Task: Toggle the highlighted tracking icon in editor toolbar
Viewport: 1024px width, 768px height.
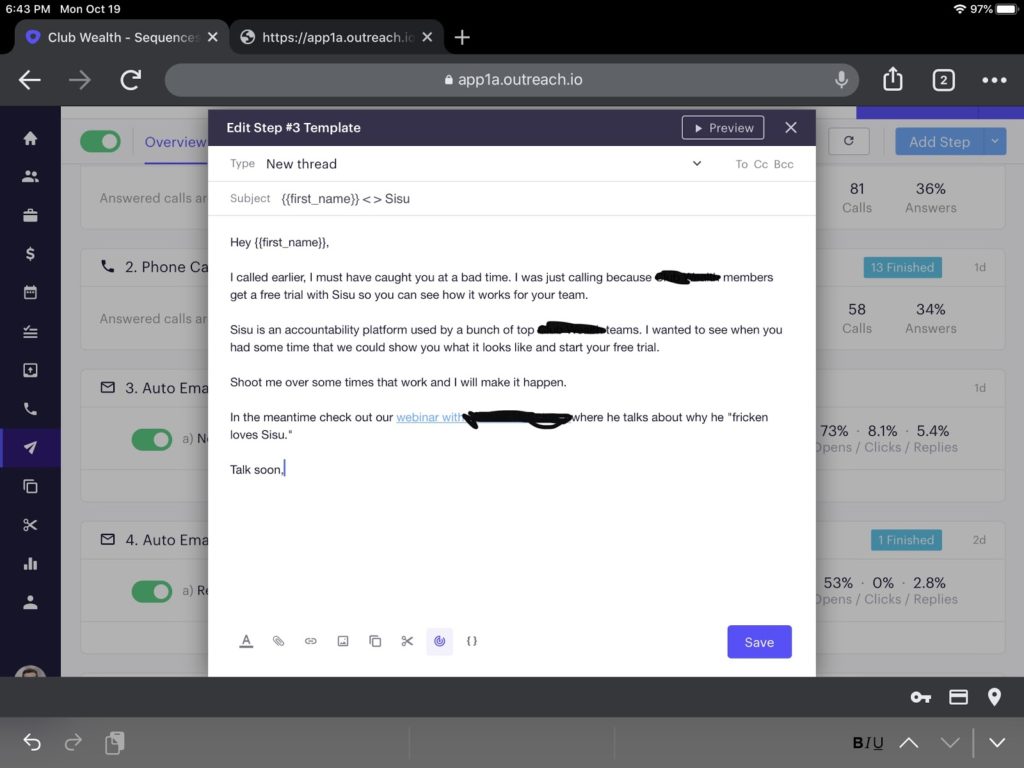Action: click(x=440, y=641)
